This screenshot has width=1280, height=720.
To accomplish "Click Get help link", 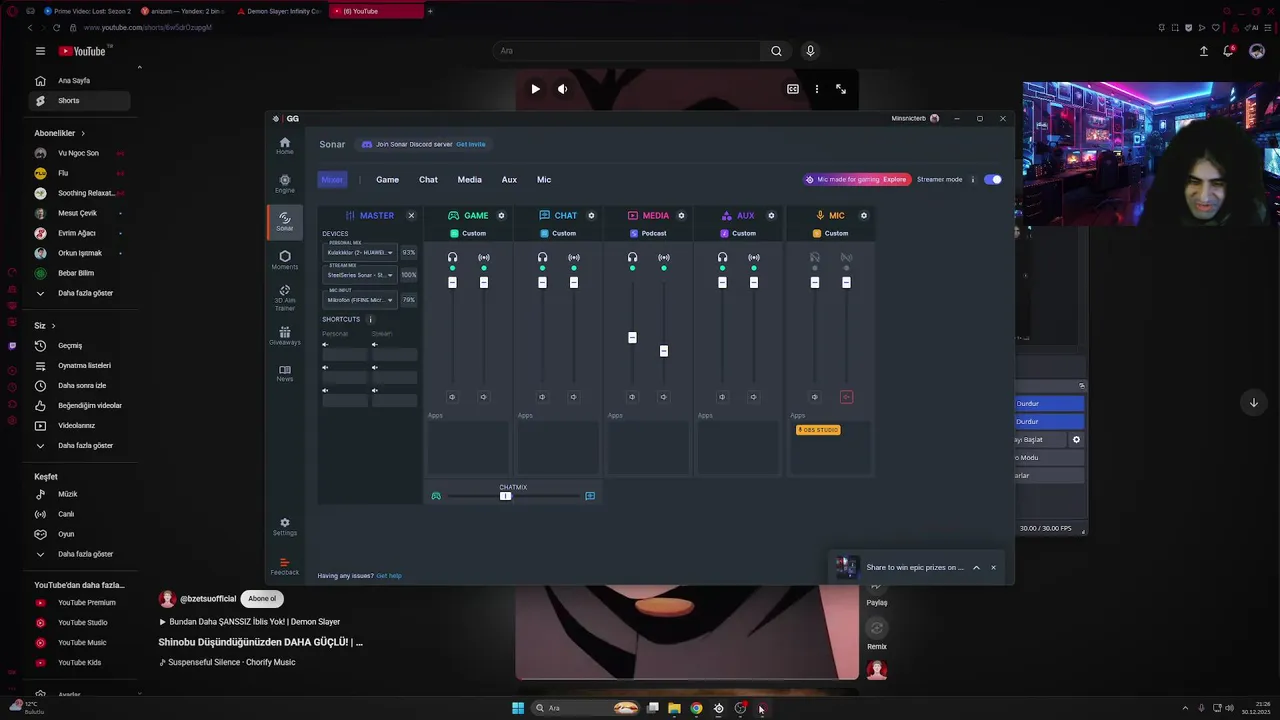I will [389, 576].
